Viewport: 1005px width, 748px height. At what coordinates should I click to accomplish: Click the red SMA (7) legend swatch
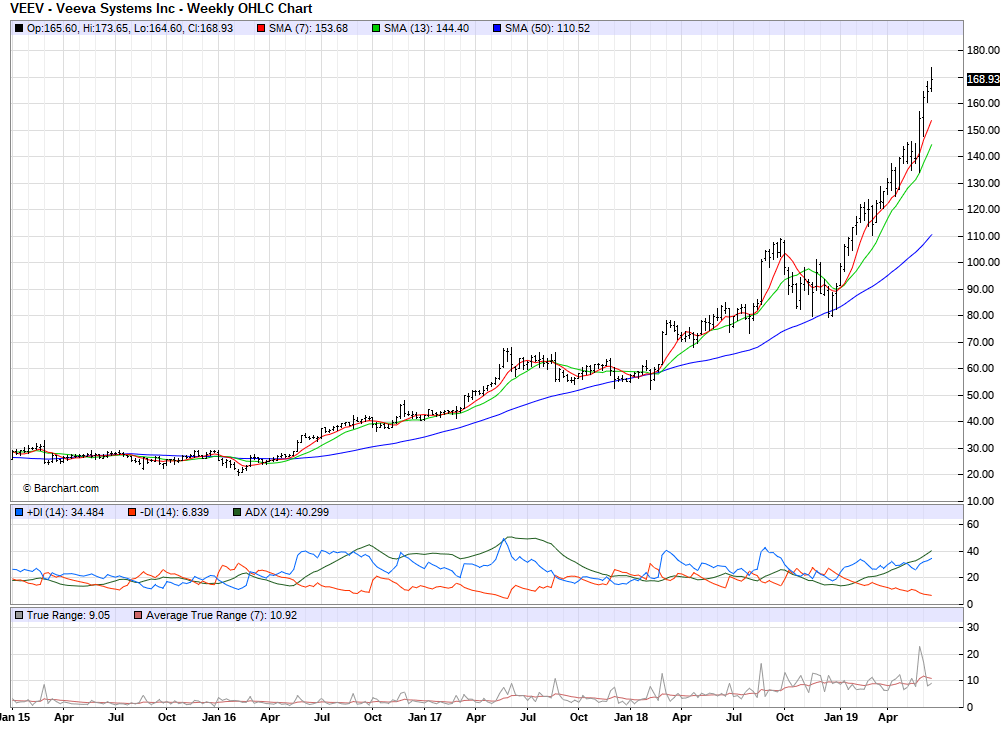click(261, 28)
